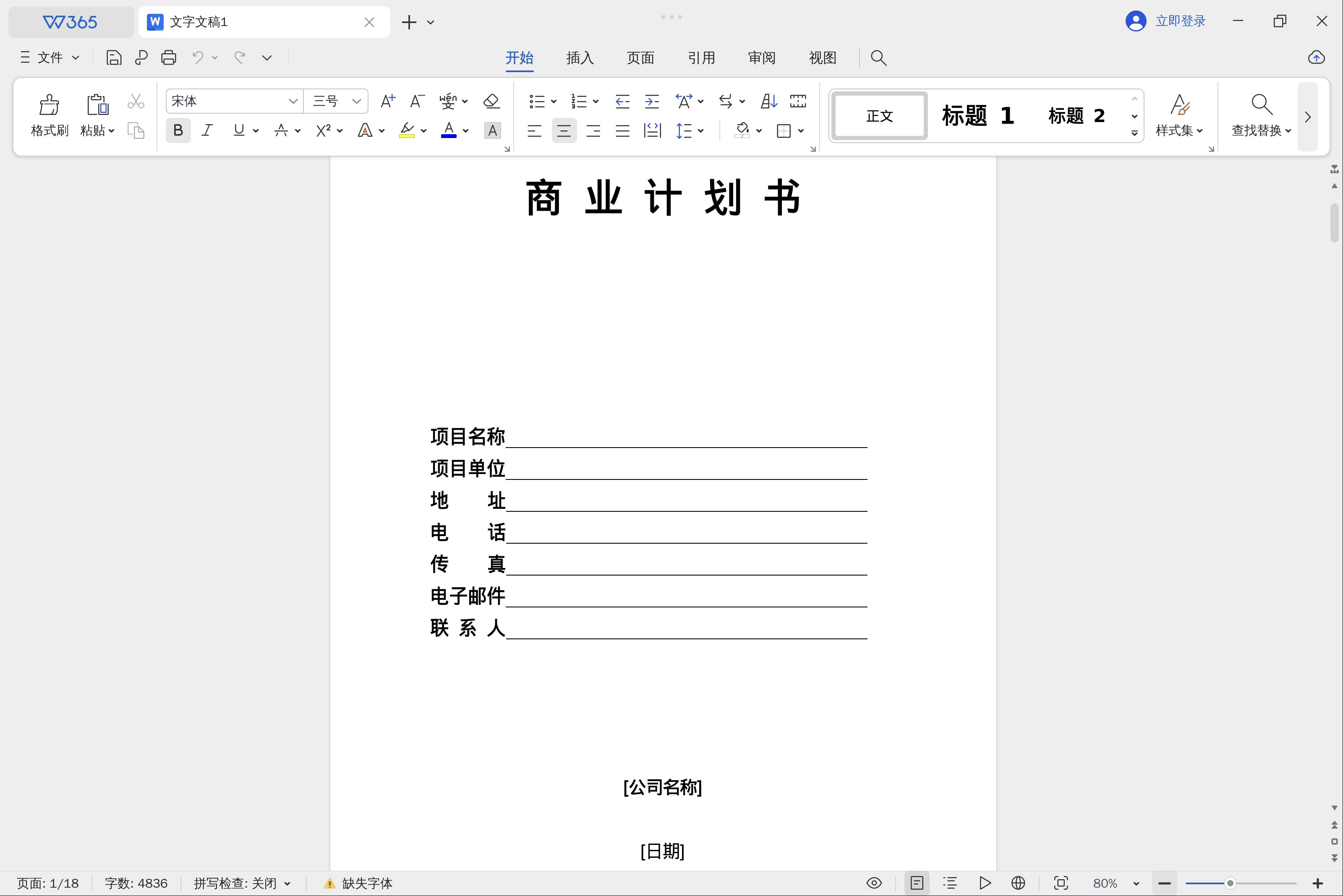Expand bullet list options arrow
This screenshot has width=1343, height=896.
[x=554, y=102]
